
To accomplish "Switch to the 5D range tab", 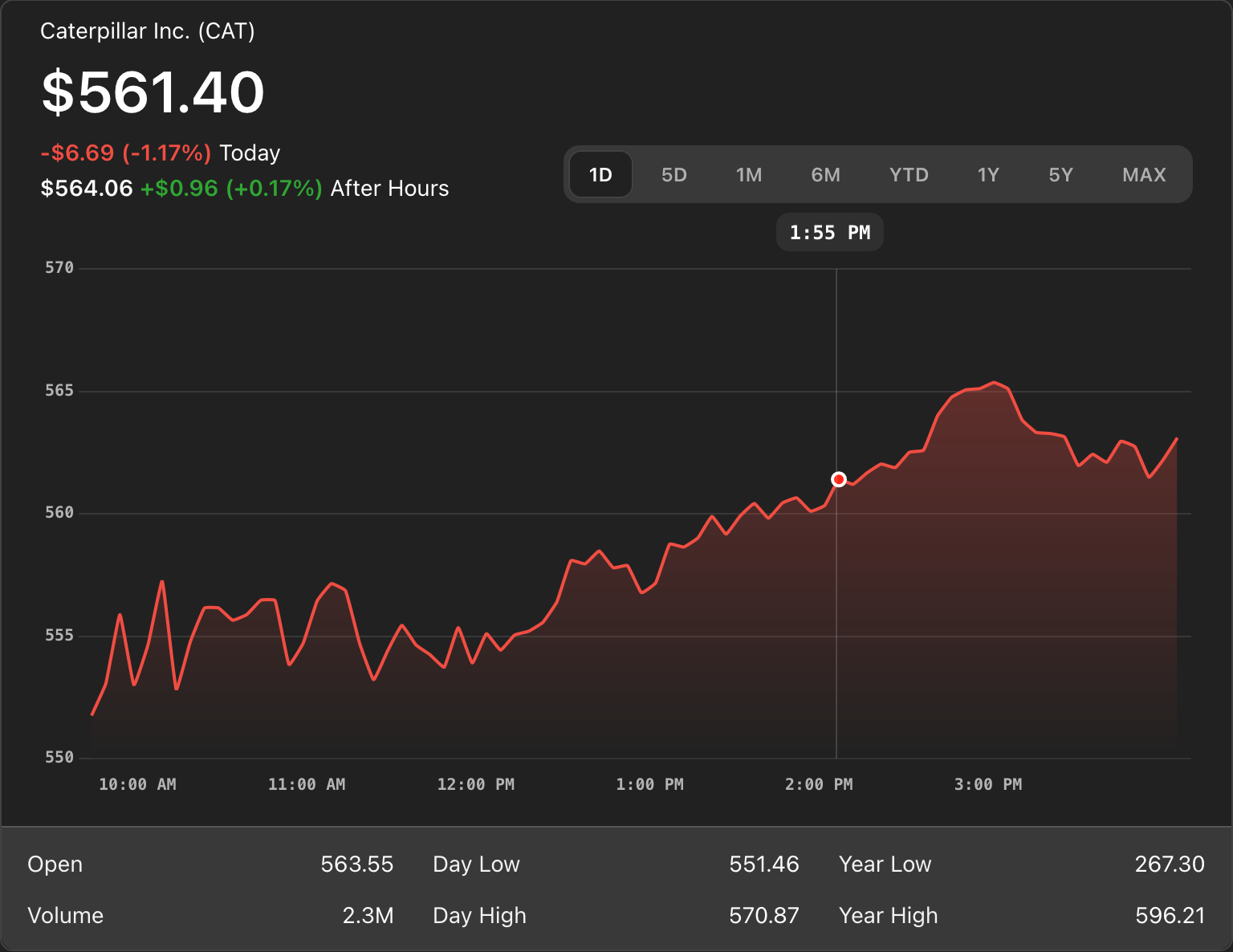I will pos(674,175).
